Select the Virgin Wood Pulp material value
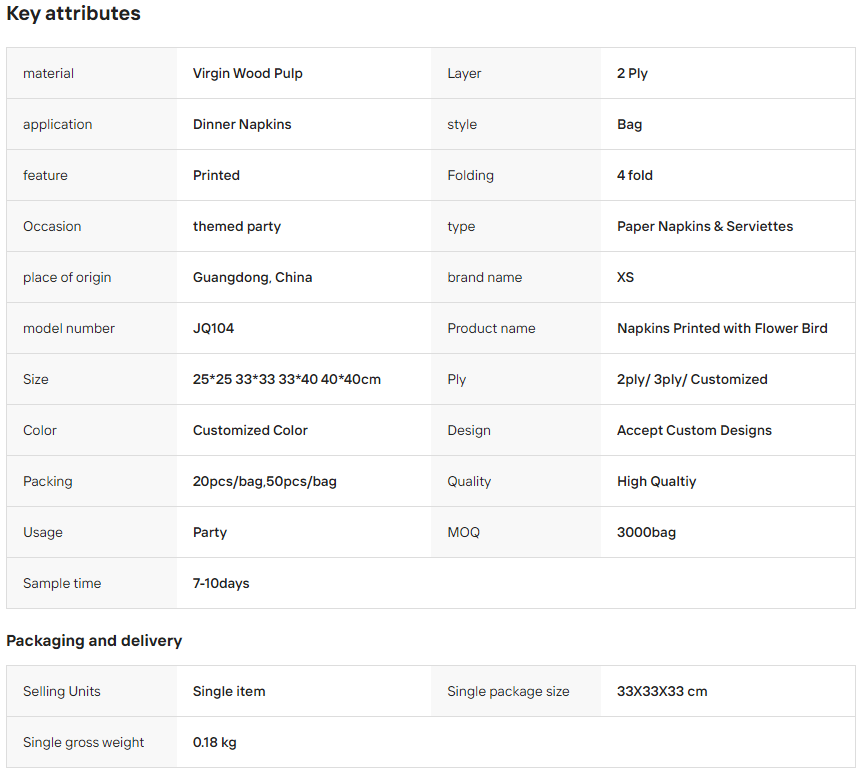Viewport: 860px width, 769px height. point(247,73)
